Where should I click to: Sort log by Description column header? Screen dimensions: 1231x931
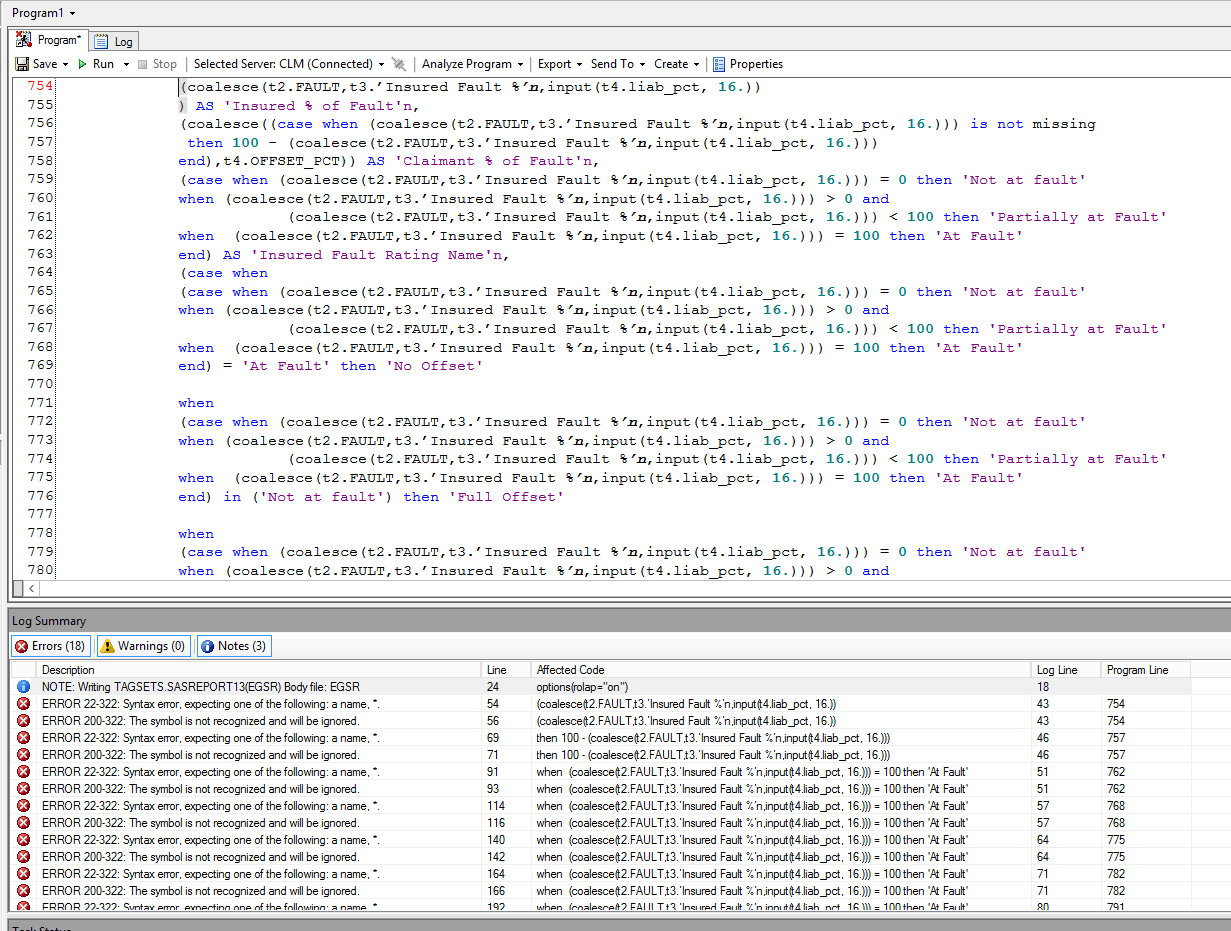coord(68,670)
